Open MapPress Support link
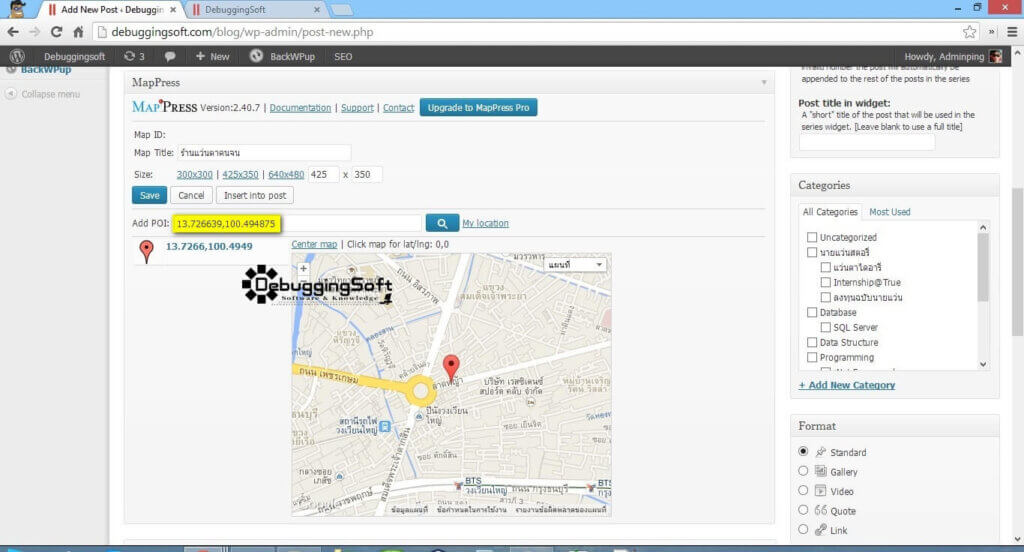1024x552 pixels. coord(357,108)
